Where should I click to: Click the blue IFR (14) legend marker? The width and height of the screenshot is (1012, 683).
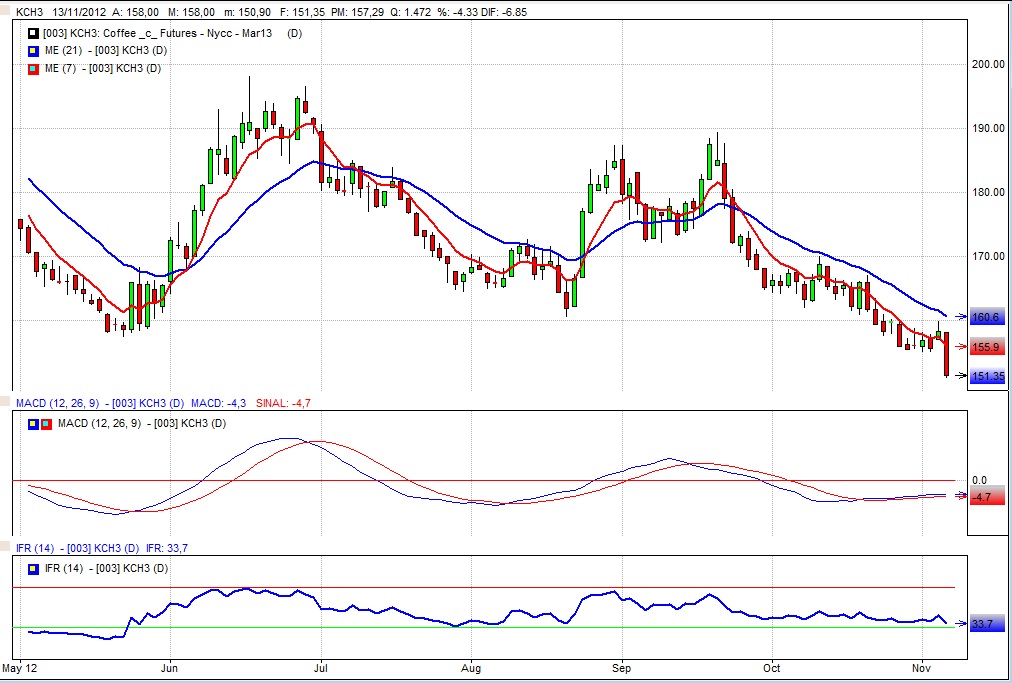coord(34,568)
